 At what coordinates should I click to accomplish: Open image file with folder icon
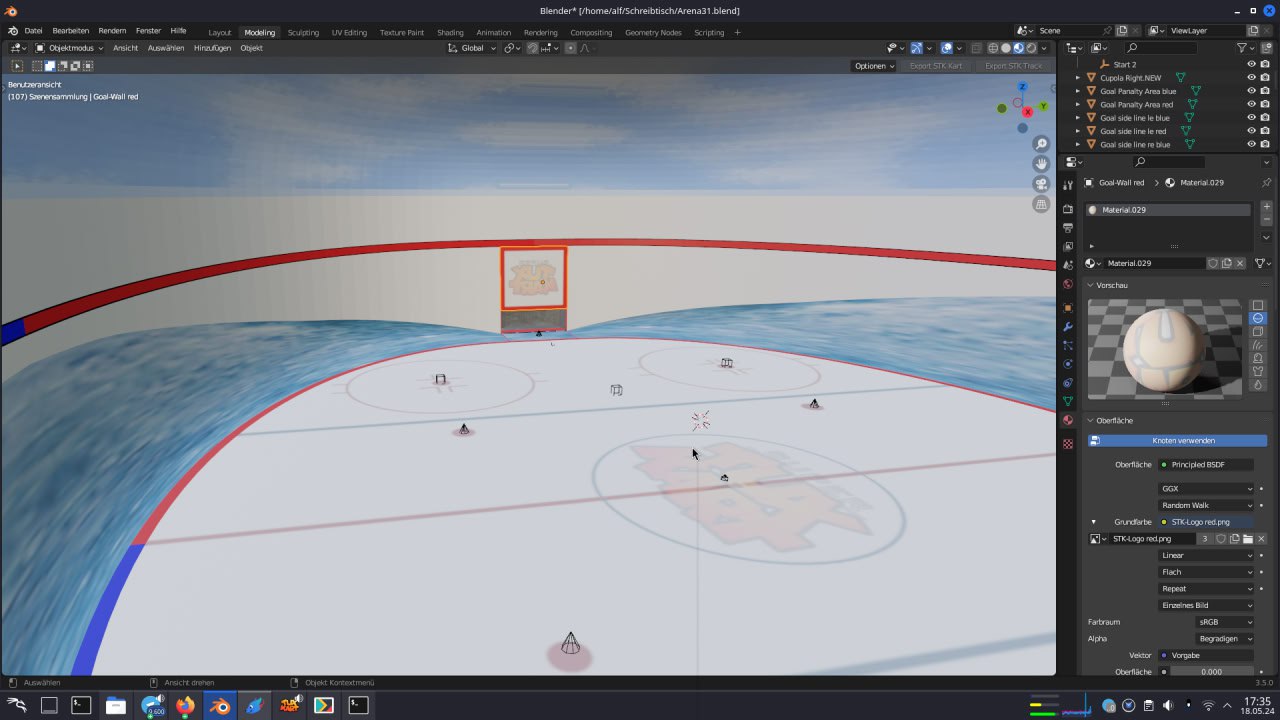tap(1247, 539)
